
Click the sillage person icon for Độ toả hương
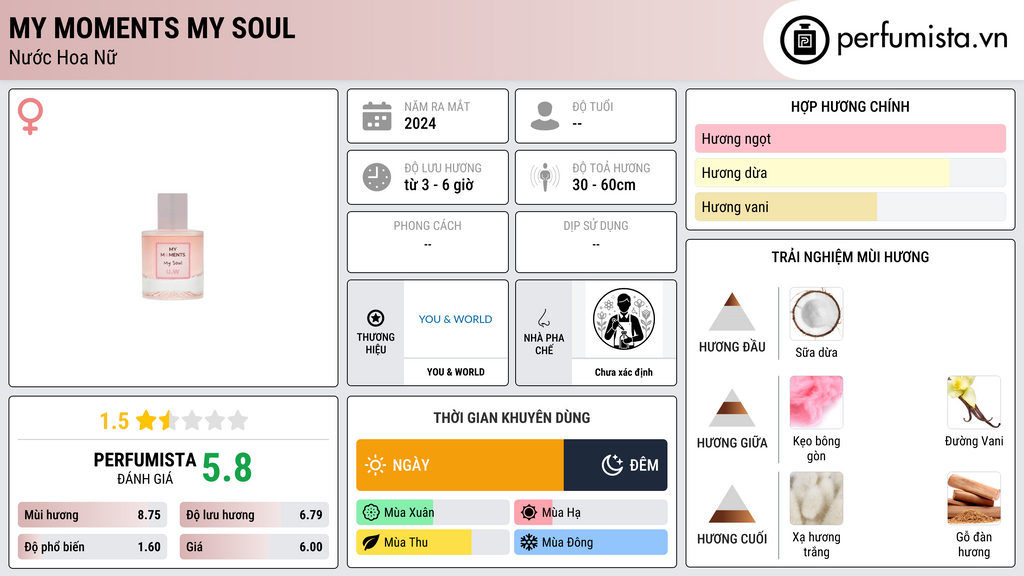pos(545,177)
